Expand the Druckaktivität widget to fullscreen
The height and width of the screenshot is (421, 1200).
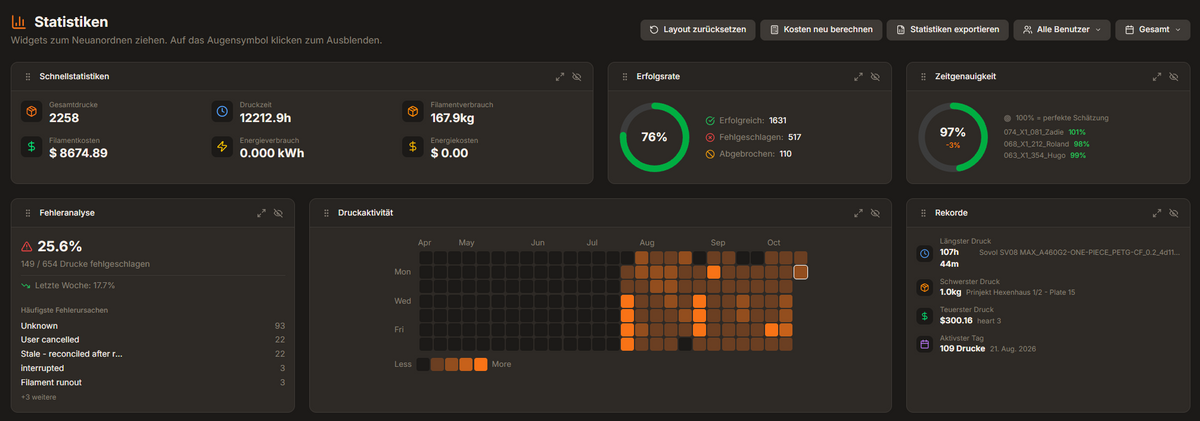[x=858, y=213]
